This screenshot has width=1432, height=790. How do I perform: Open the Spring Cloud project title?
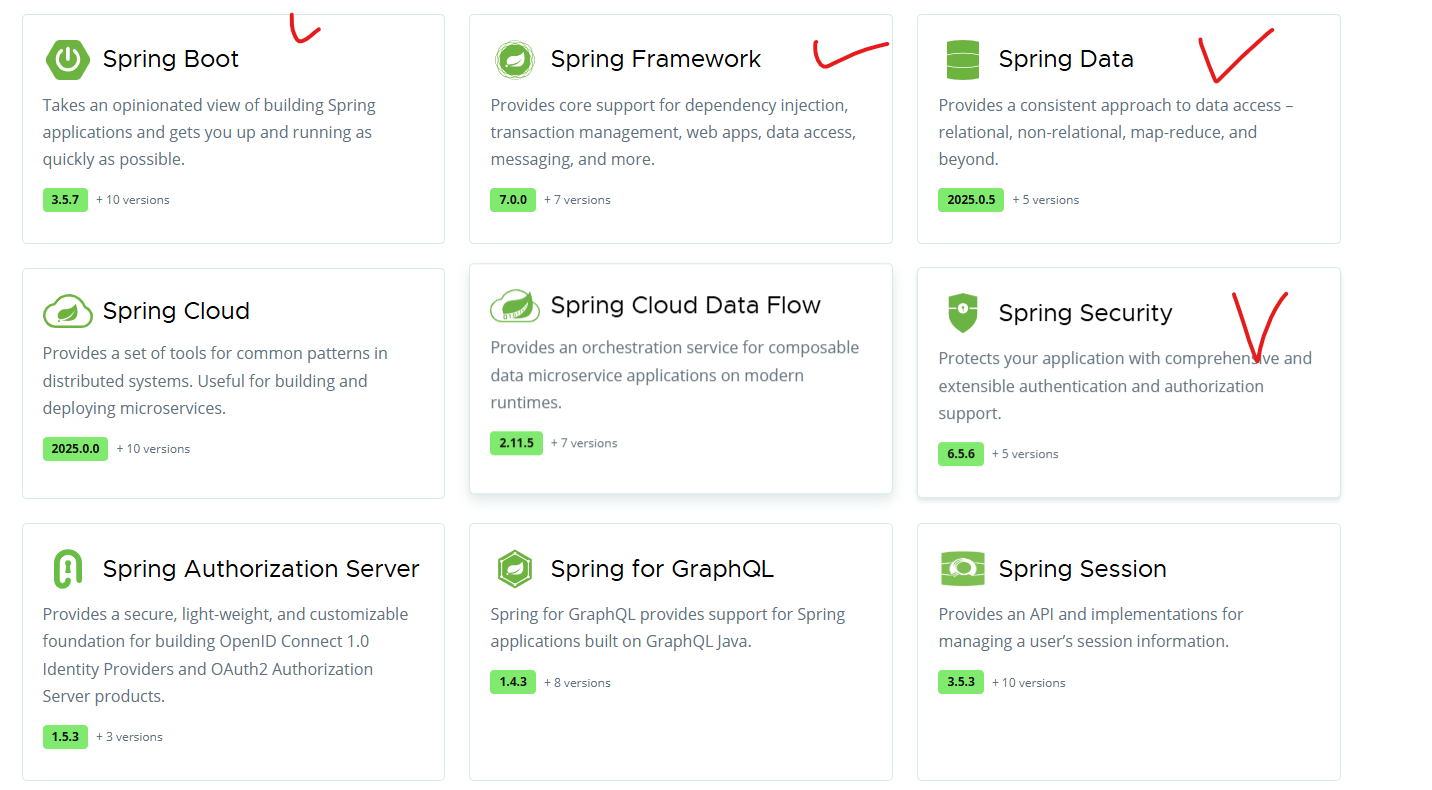click(x=176, y=311)
